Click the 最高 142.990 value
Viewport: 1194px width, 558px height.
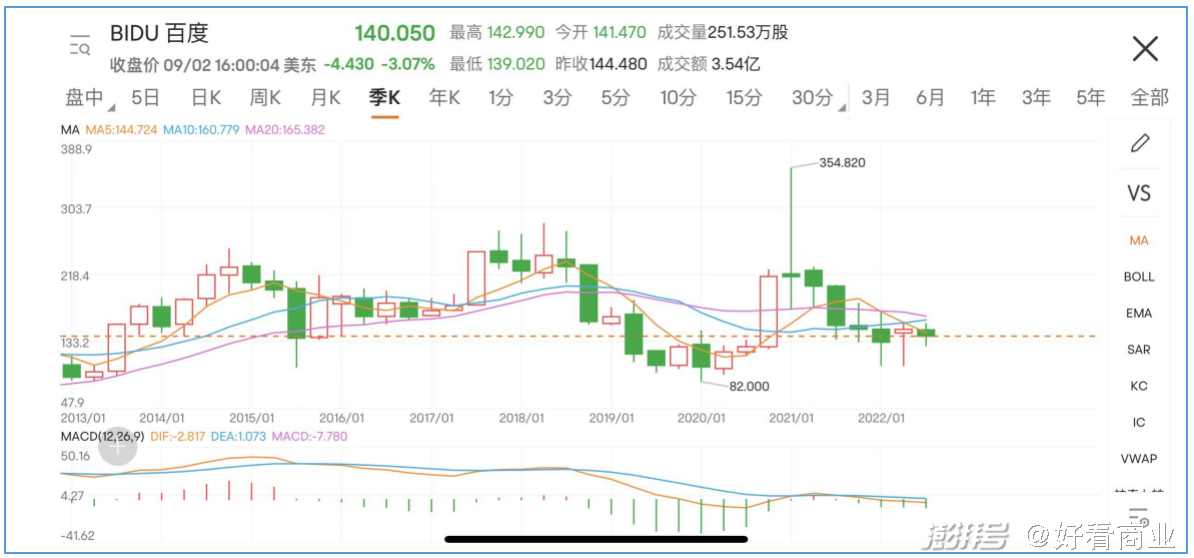pos(497,33)
